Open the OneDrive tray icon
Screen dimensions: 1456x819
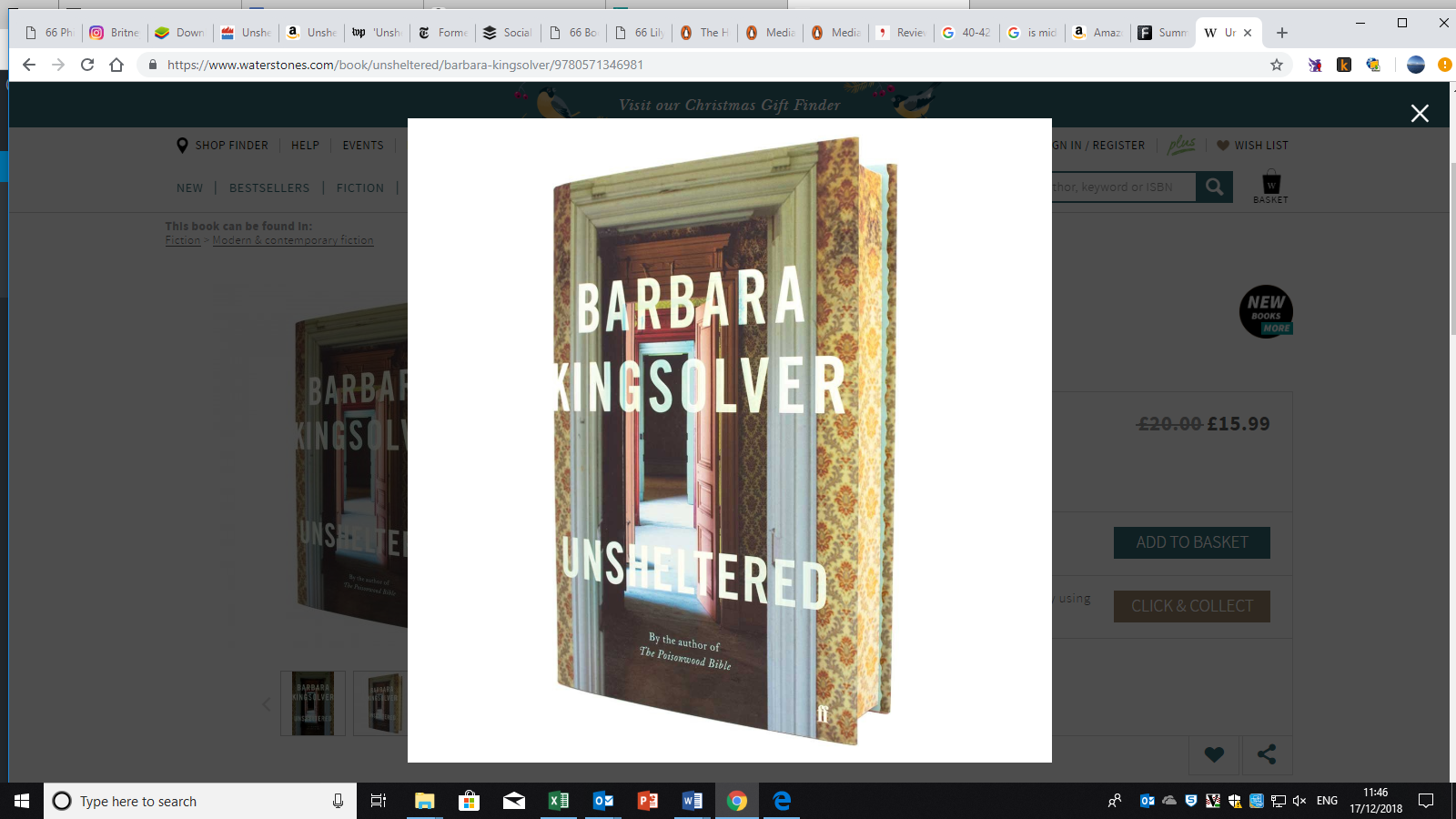[x=1169, y=801]
